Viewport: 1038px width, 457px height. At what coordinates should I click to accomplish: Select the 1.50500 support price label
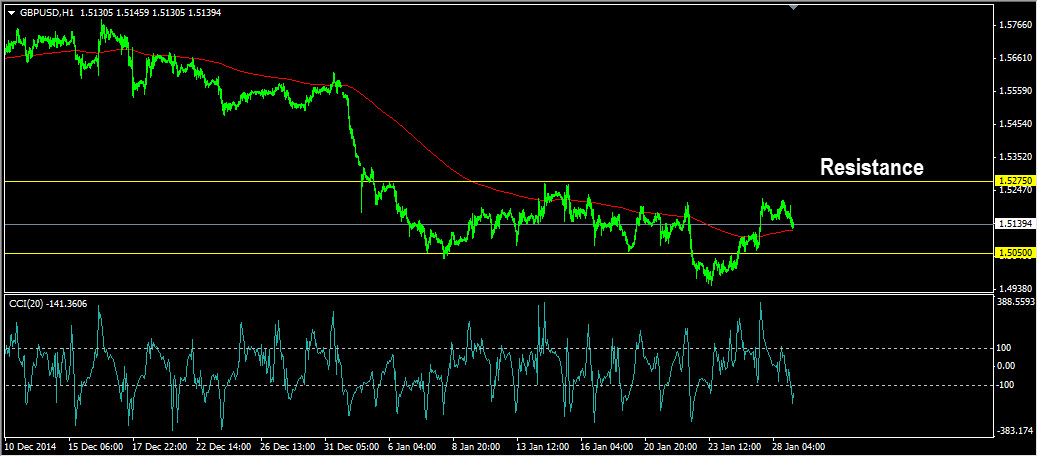[1016, 253]
